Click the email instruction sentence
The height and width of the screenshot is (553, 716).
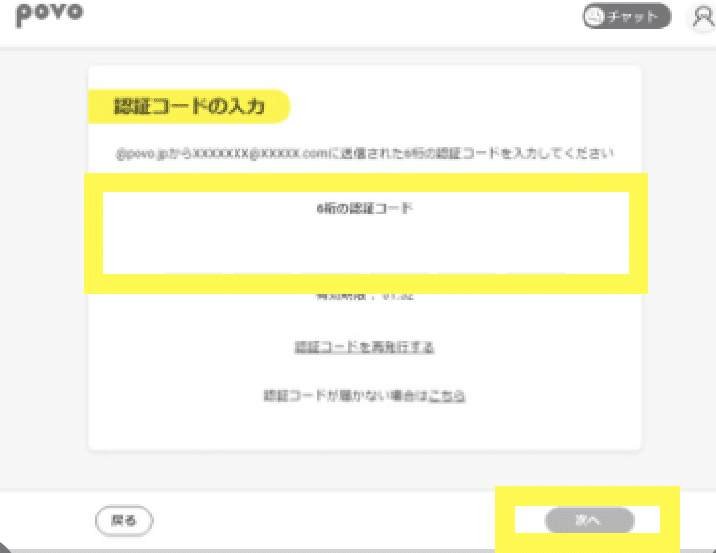(x=364, y=153)
